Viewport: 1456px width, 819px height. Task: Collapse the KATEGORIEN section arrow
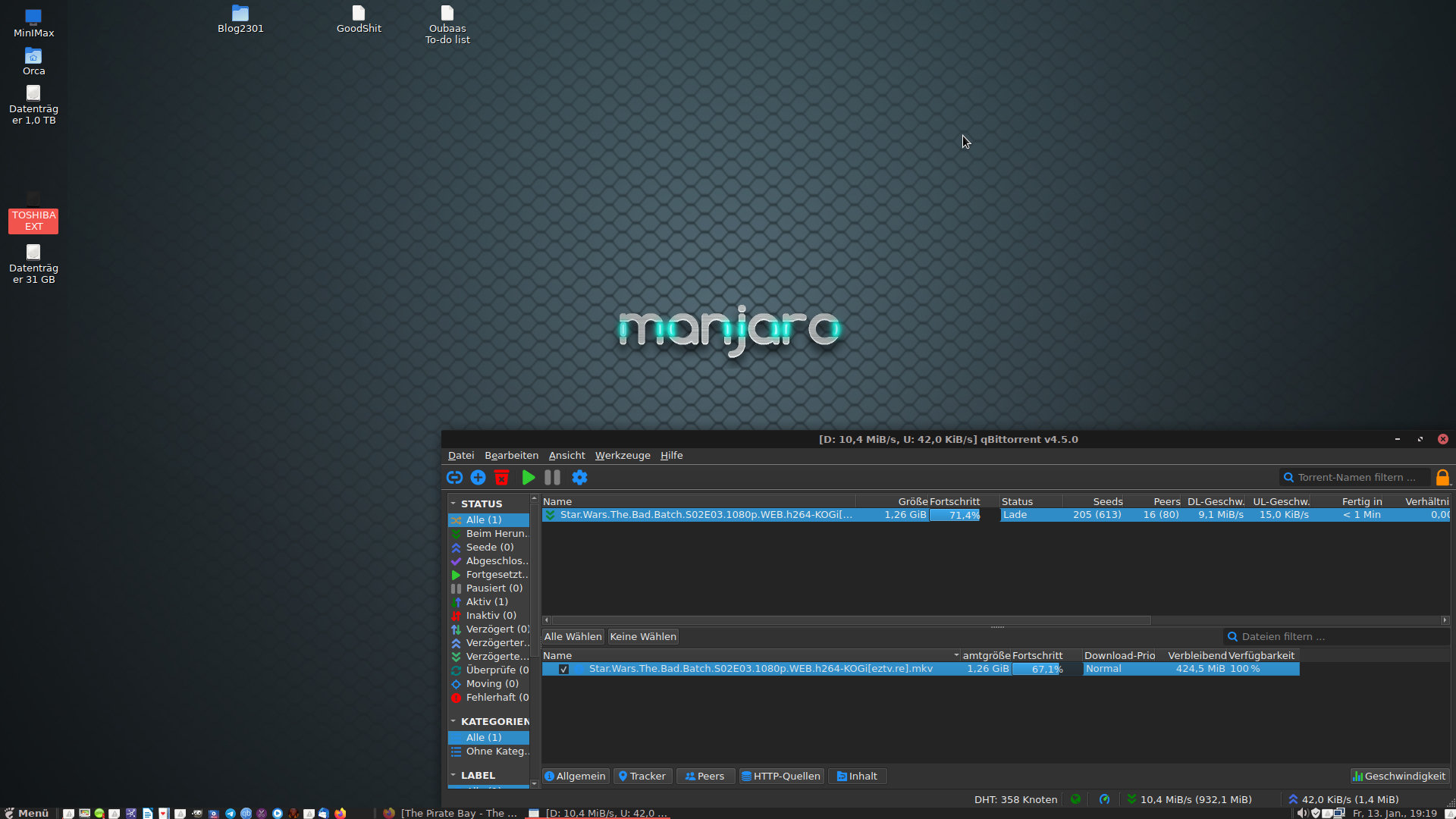[453, 721]
